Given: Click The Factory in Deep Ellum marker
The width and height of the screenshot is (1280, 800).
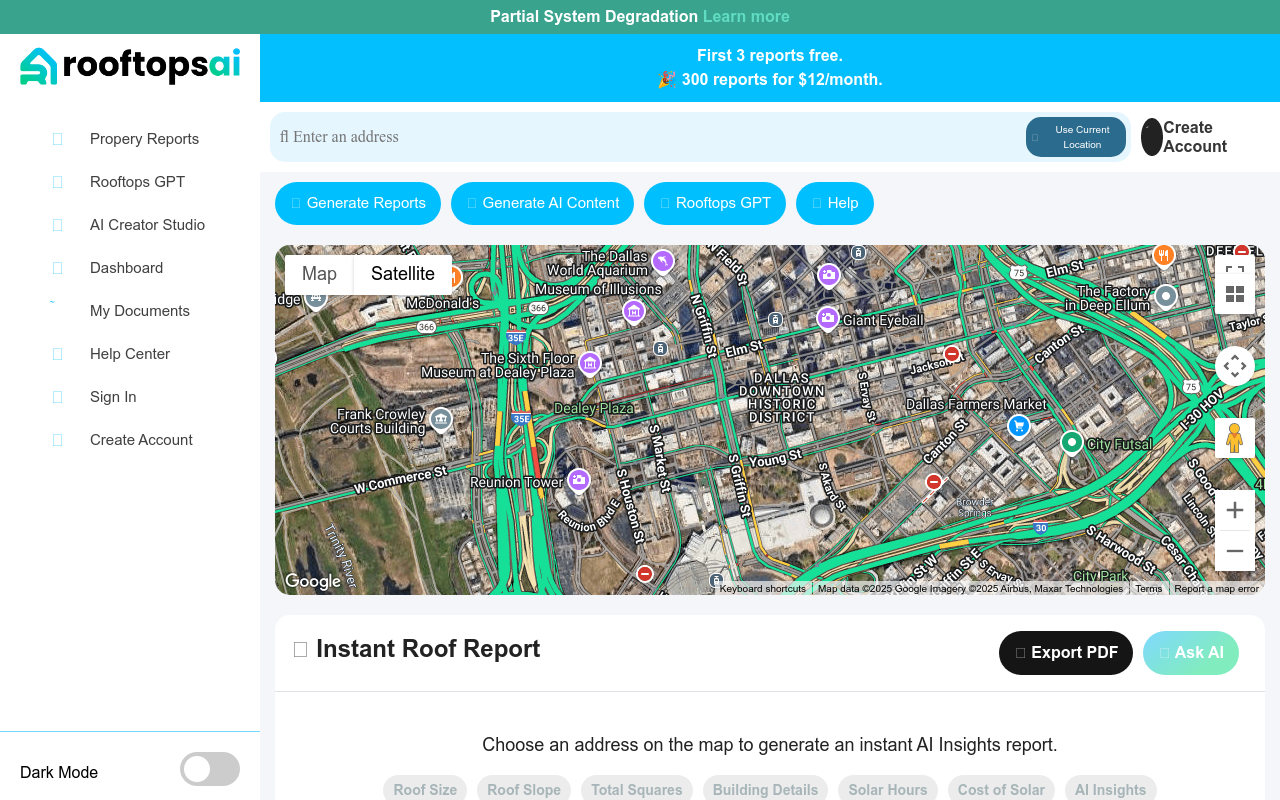Looking at the screenshot, I should tap(1166, 296).
